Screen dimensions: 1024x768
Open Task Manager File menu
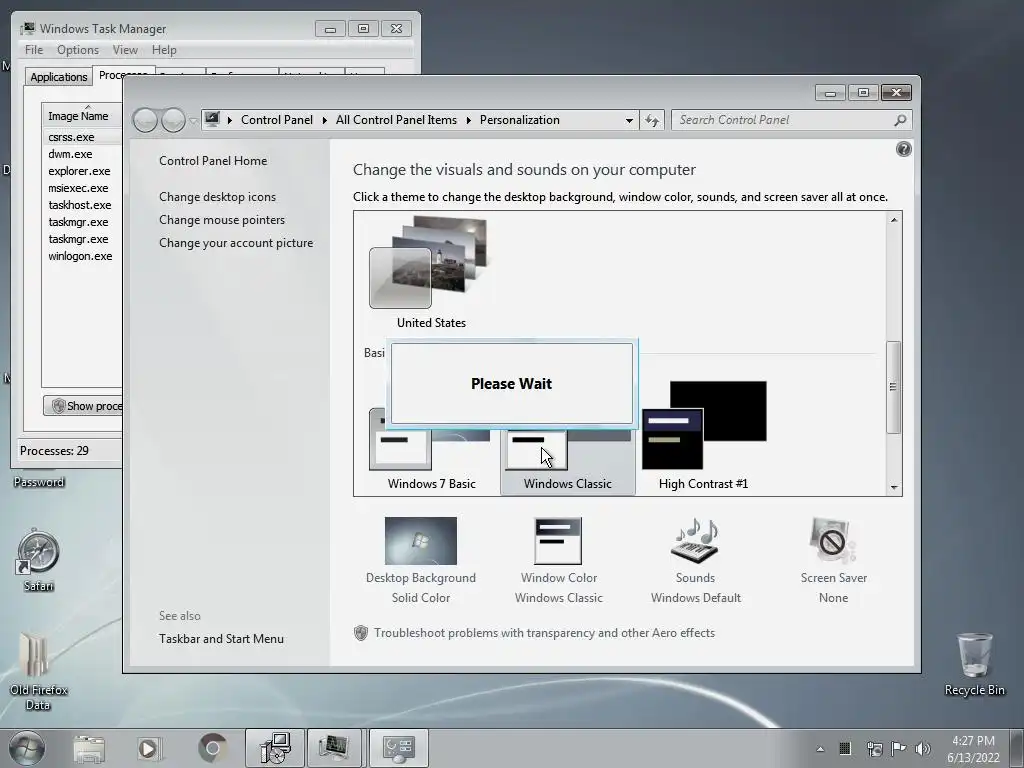point(34,50)
